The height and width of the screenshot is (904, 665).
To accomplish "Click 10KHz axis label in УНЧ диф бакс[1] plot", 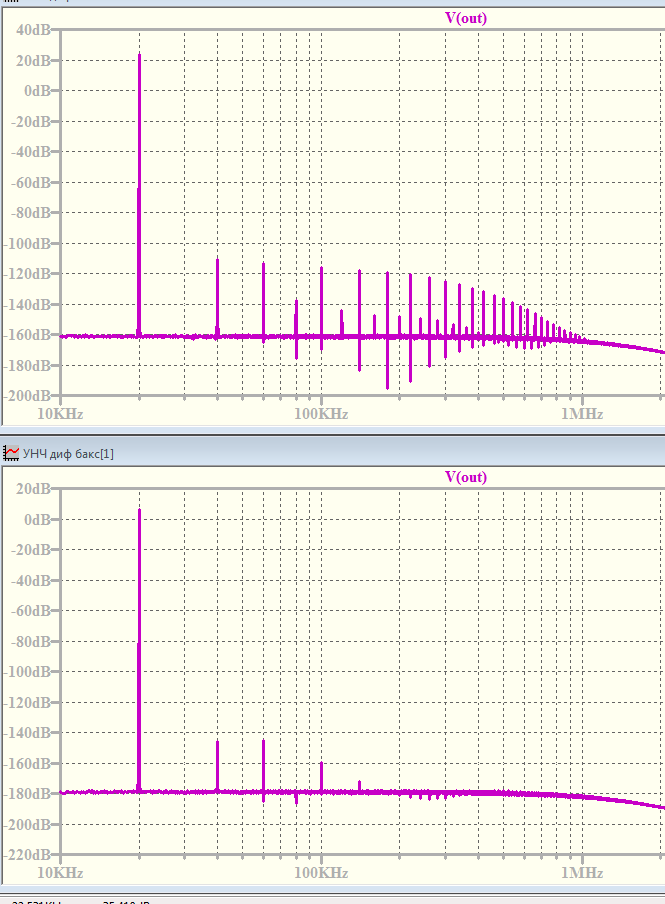I will click(x=60, y=873).
